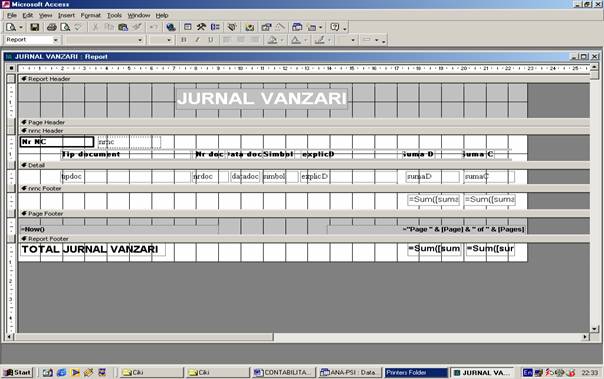Image resolution: width=604 pixels, height=379 pixels.
Task: Open Print Preview from the toolbar
Action: pyautogui.click(x=65, y=27)
